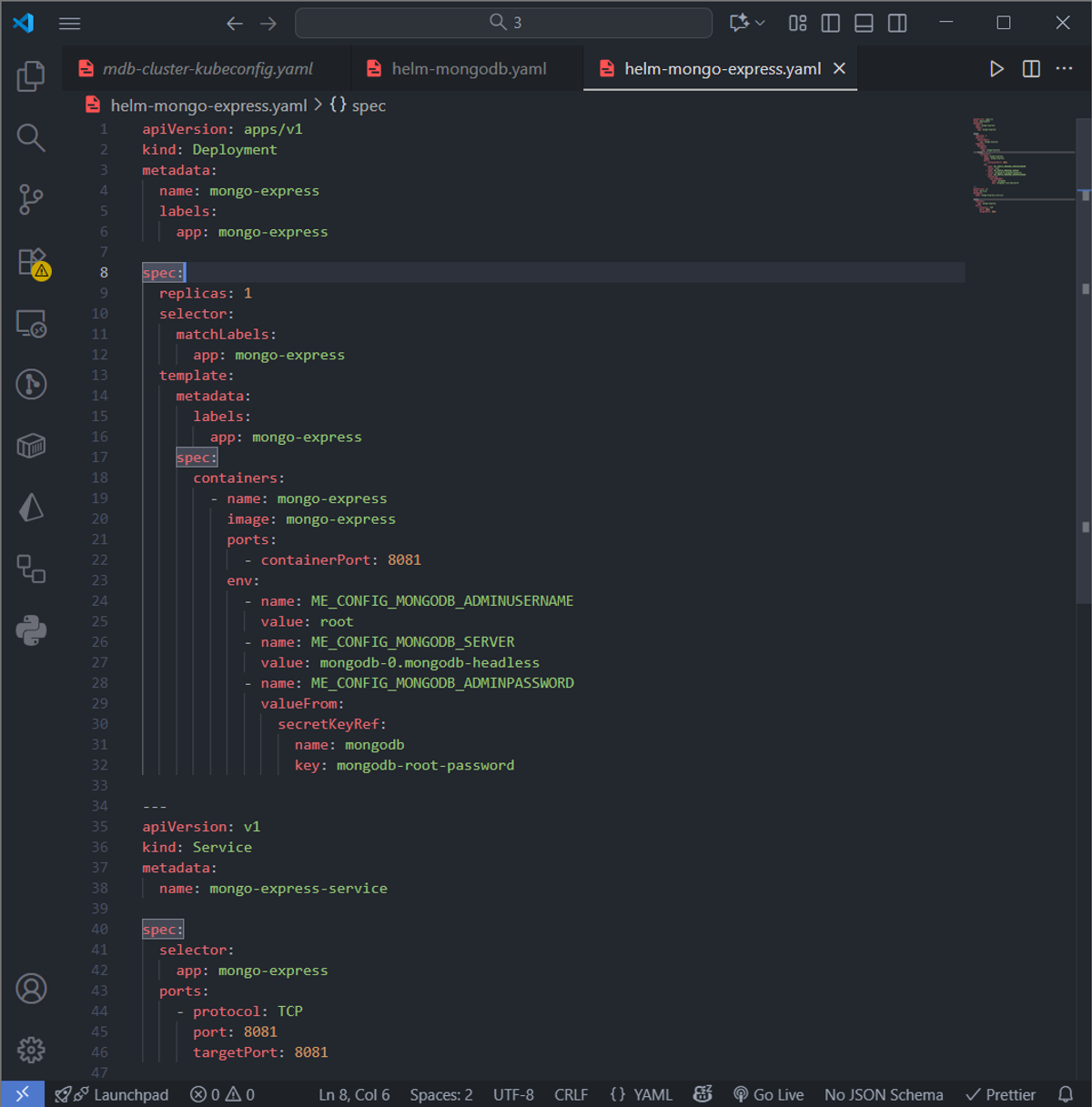Open the More Actions ellipsis menu

1065,69
